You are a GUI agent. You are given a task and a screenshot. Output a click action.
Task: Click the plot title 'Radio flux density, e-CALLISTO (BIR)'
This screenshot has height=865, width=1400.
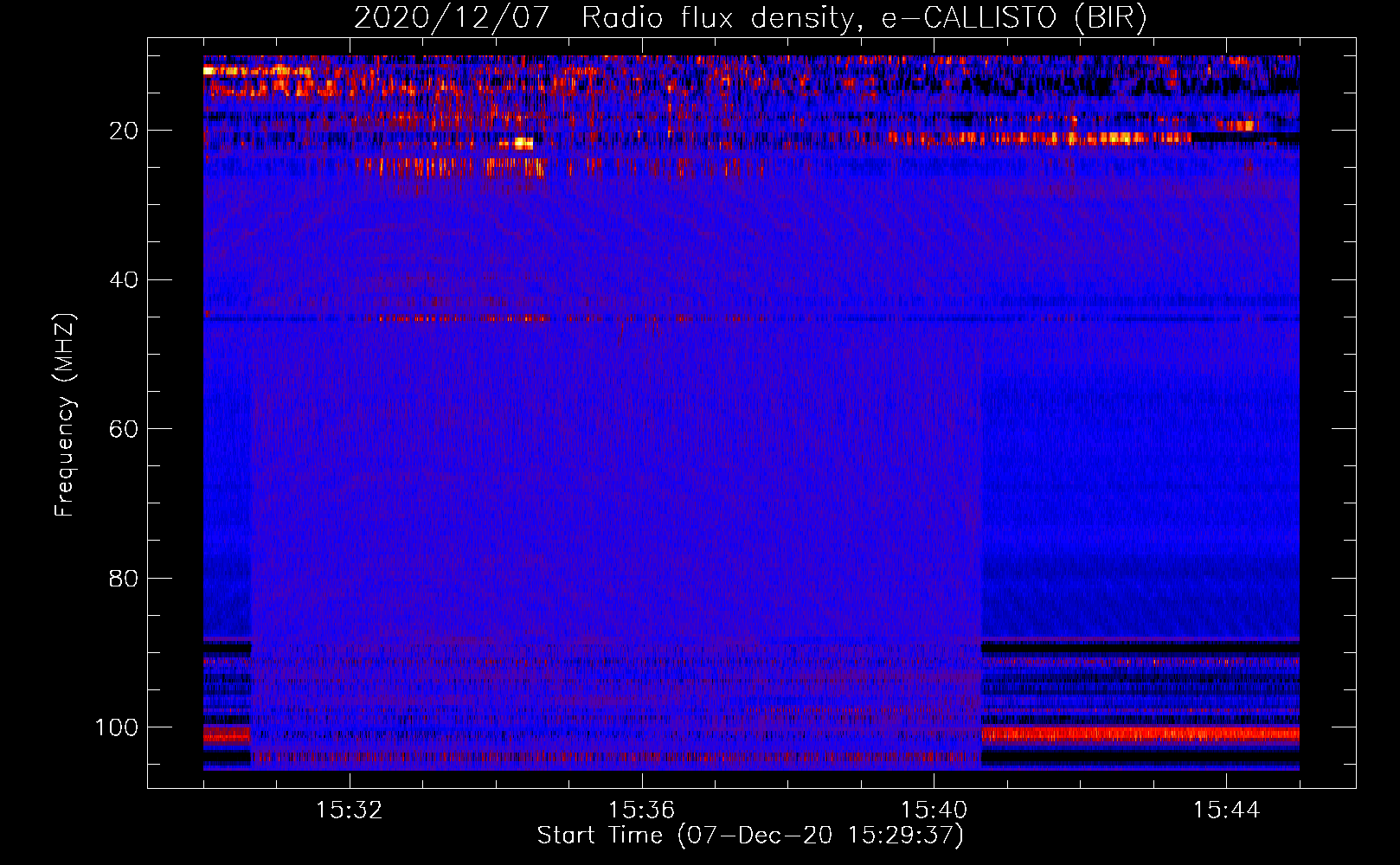864,18
